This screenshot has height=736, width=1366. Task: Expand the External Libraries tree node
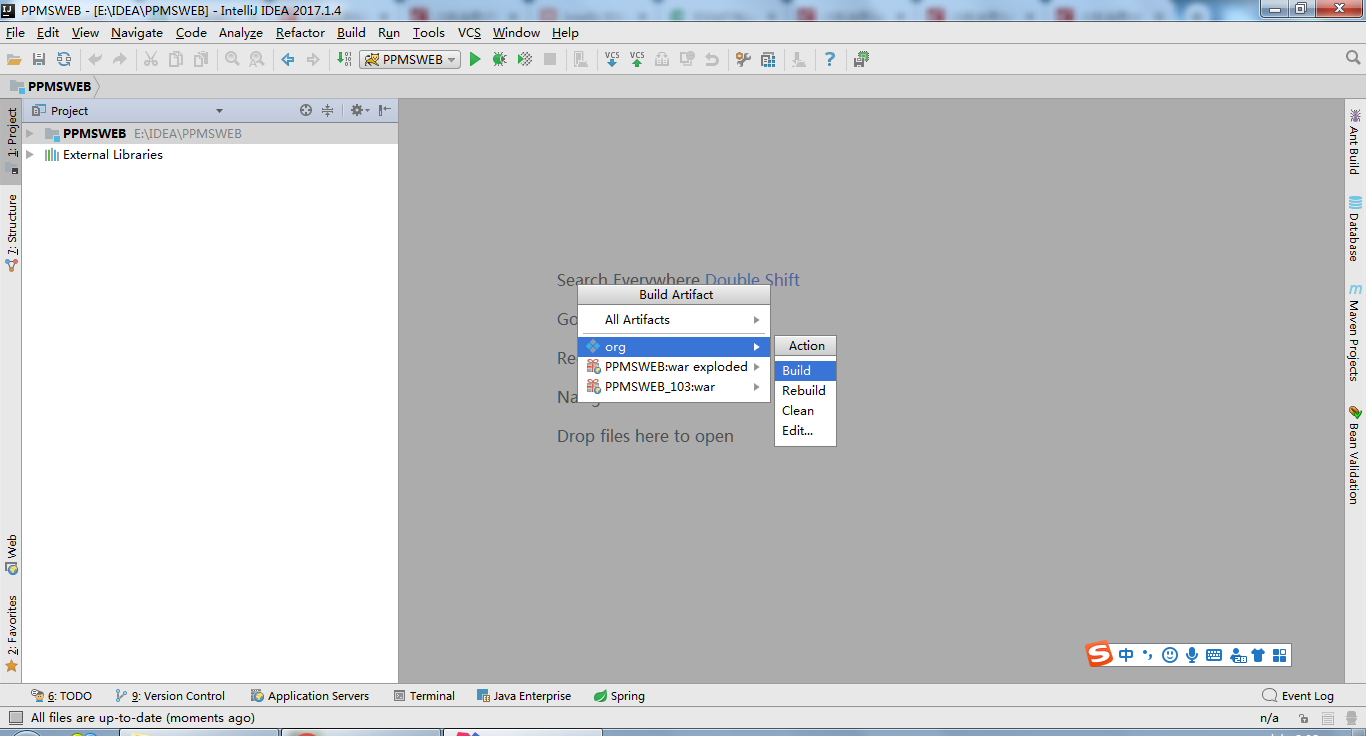pyautogui.click(x=30, y=154)
